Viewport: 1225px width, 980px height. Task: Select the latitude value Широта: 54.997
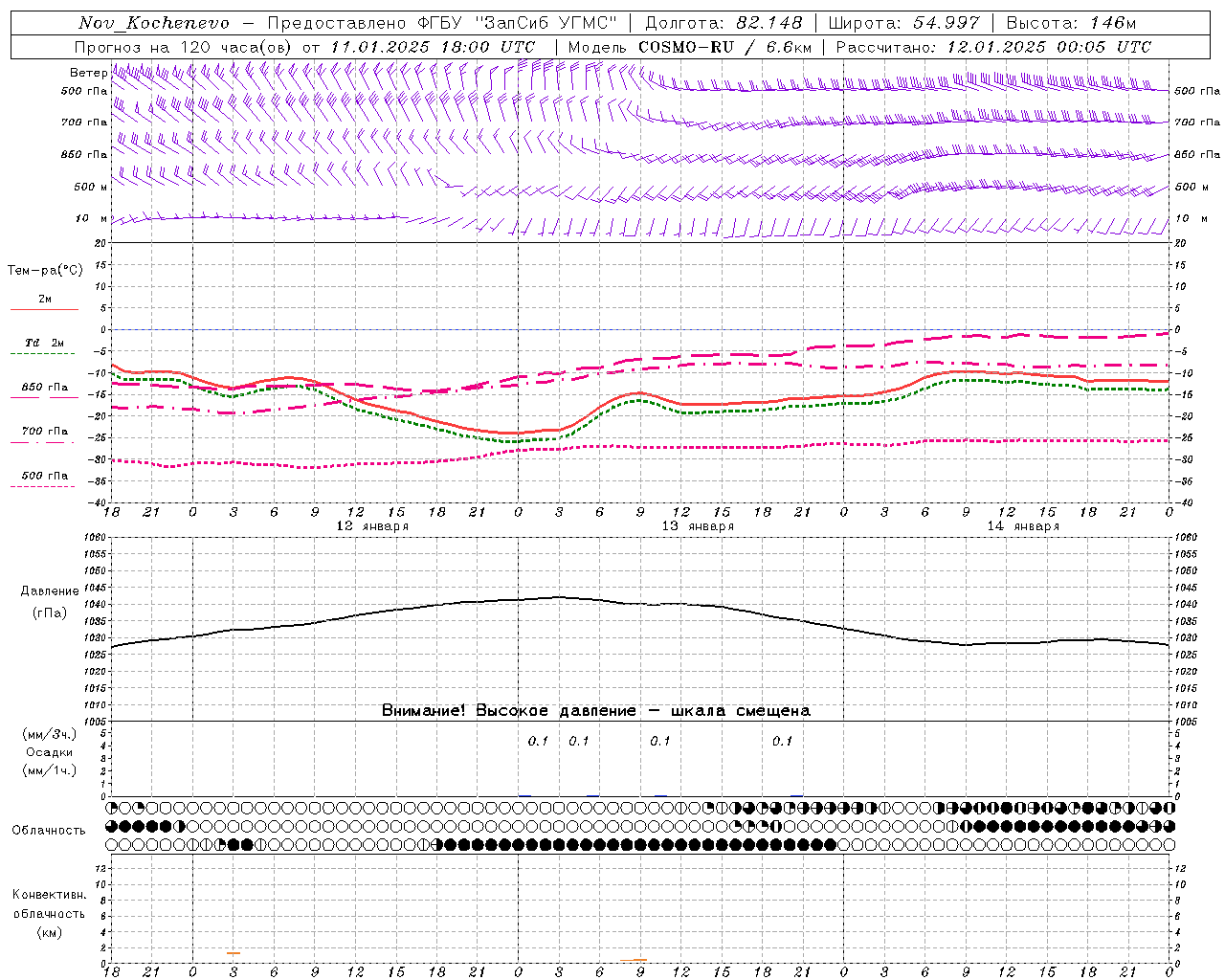(904, 23)
